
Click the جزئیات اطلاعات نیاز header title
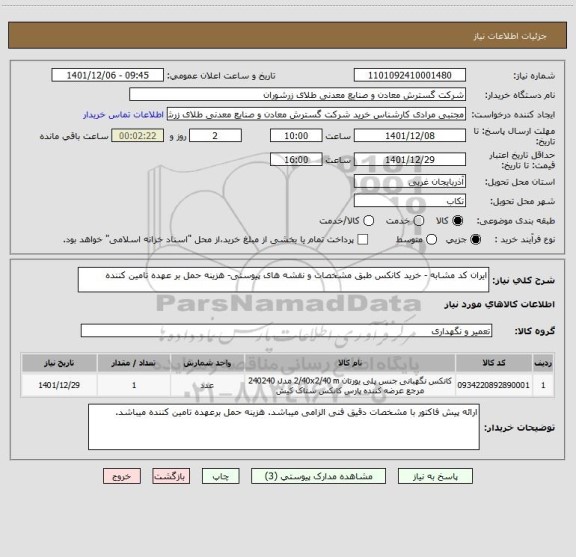click(510, 36)
